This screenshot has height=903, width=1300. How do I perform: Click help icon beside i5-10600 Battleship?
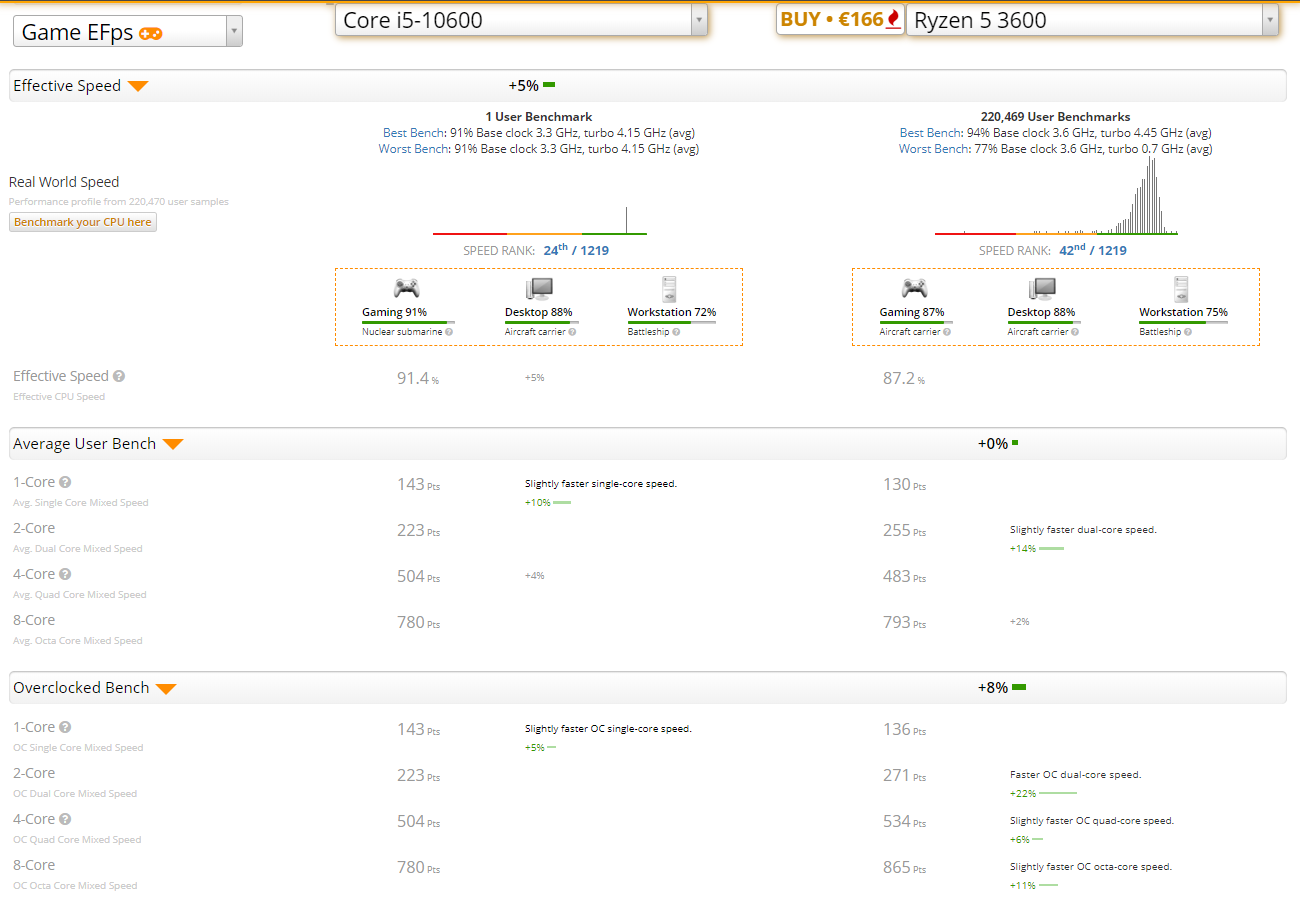[676, 332]
